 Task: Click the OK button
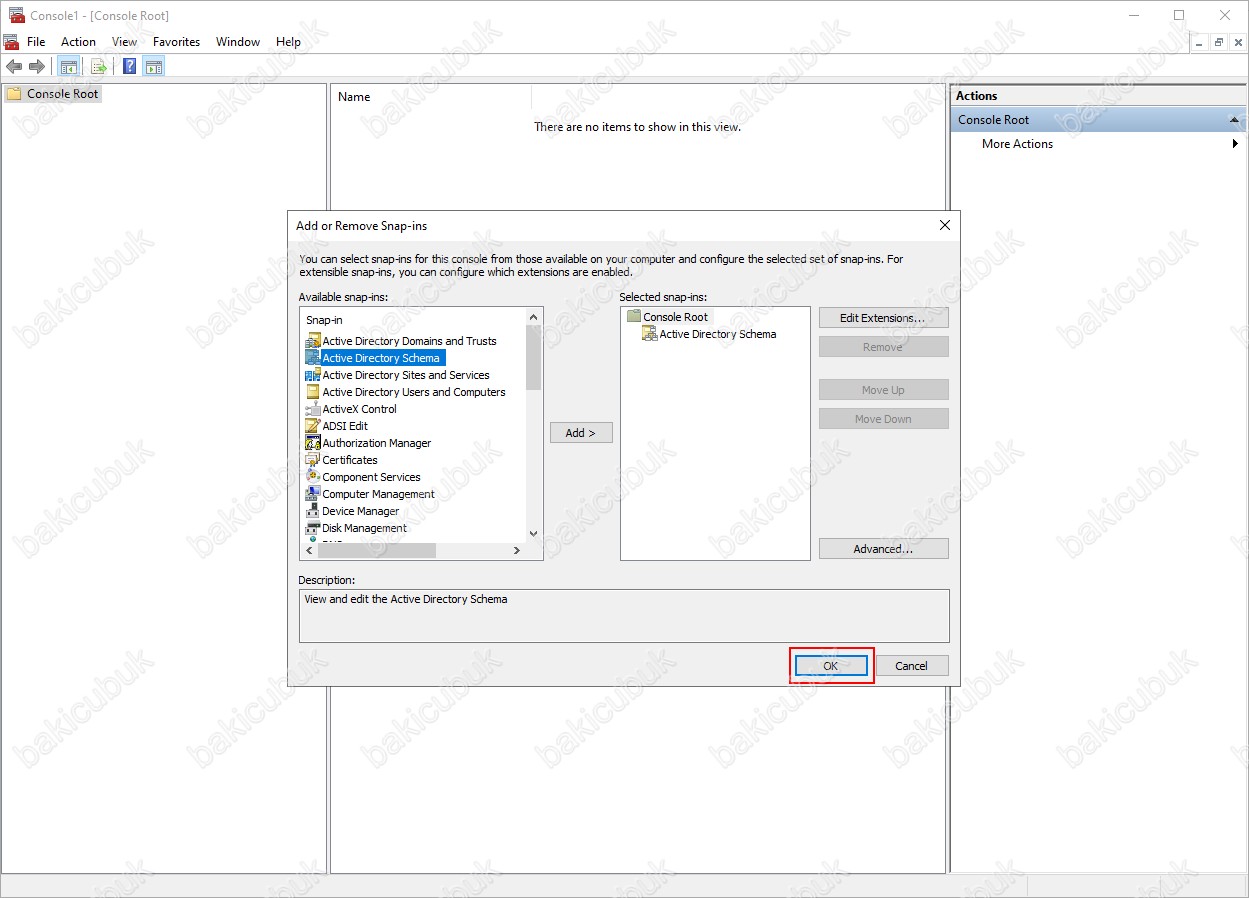click(x=831, y=666)
